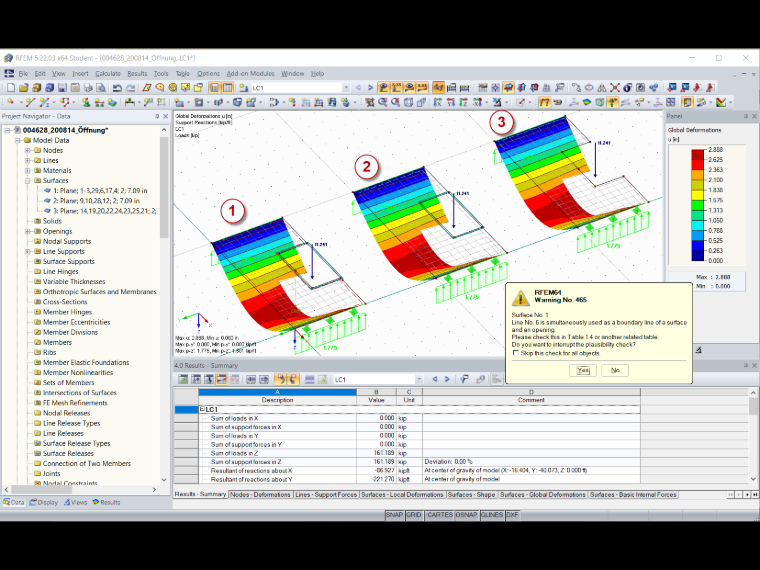Toggle SNAP in the status bar
Viewport: 760px width, 570px height.
coord(394,515)
